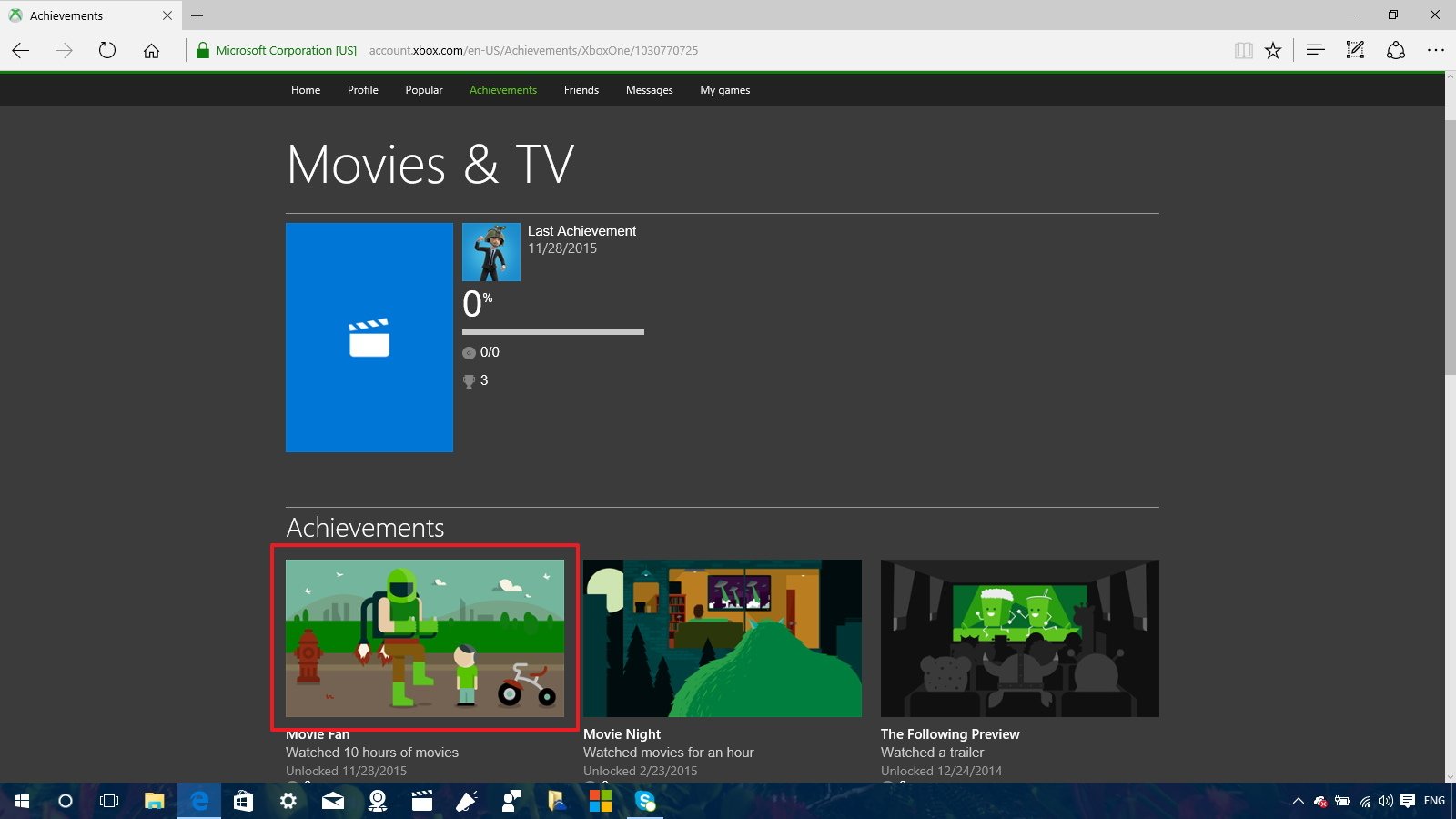Image resolution: width=1456 pixels, height=819 pixels.
Task: Click the browser forward arrow
Action: [x=64, y=51]
